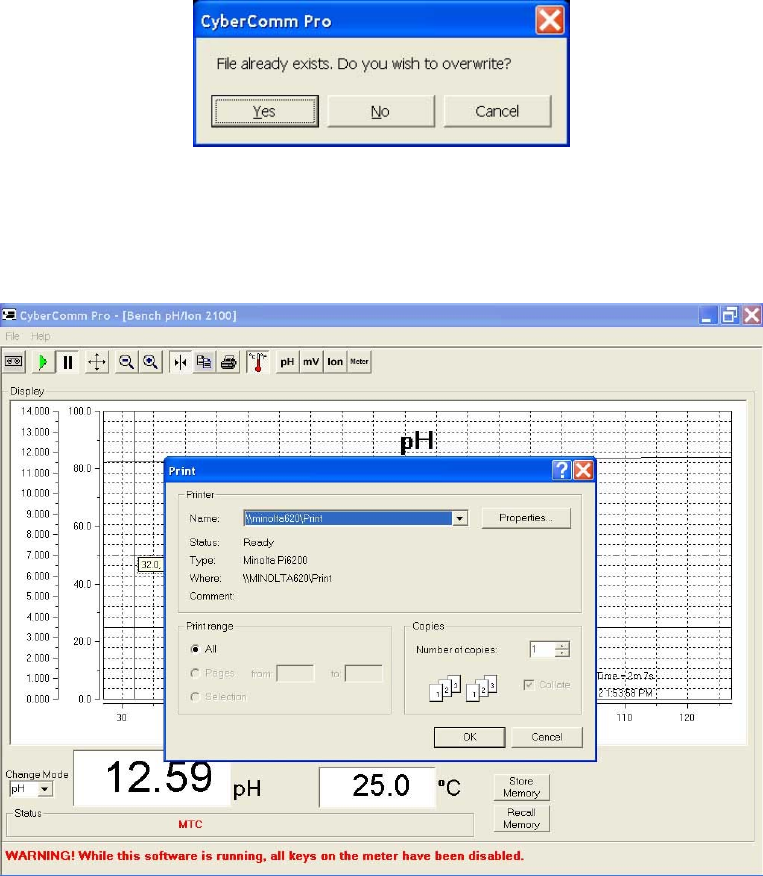The height and width of the screenshot is (876, 763).
Task: Click the 32.0 graph cursor marker label
Action: (x=151, y=564)
